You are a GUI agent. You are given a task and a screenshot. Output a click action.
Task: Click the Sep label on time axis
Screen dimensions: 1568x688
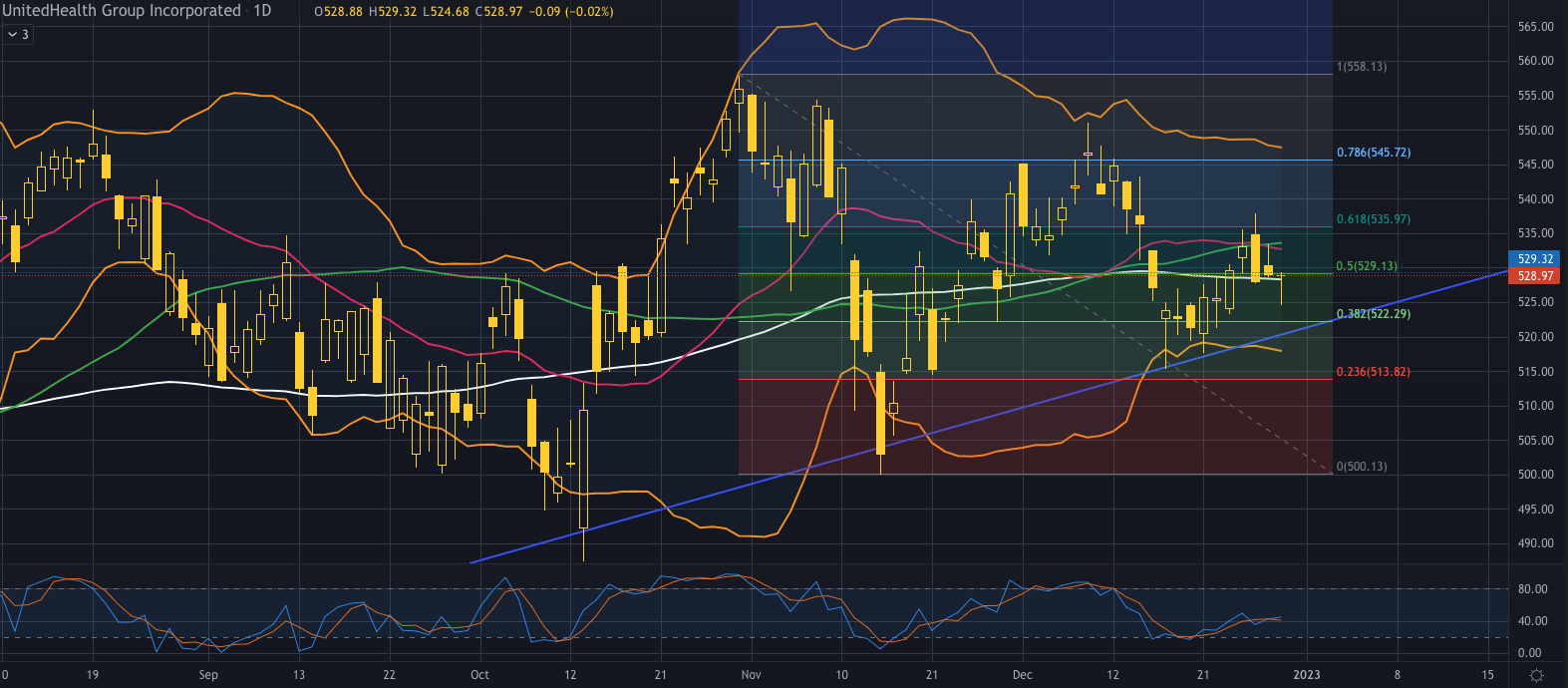(x=207, y=675)
